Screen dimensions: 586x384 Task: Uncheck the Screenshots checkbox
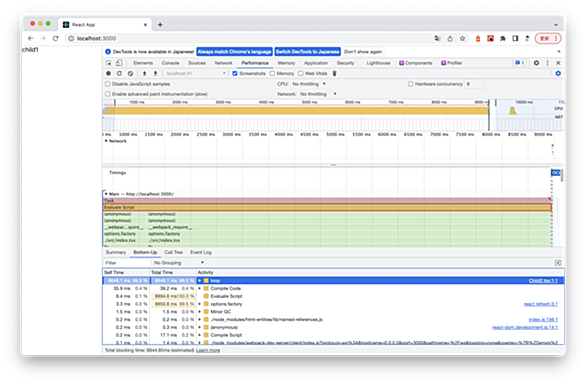235,74
